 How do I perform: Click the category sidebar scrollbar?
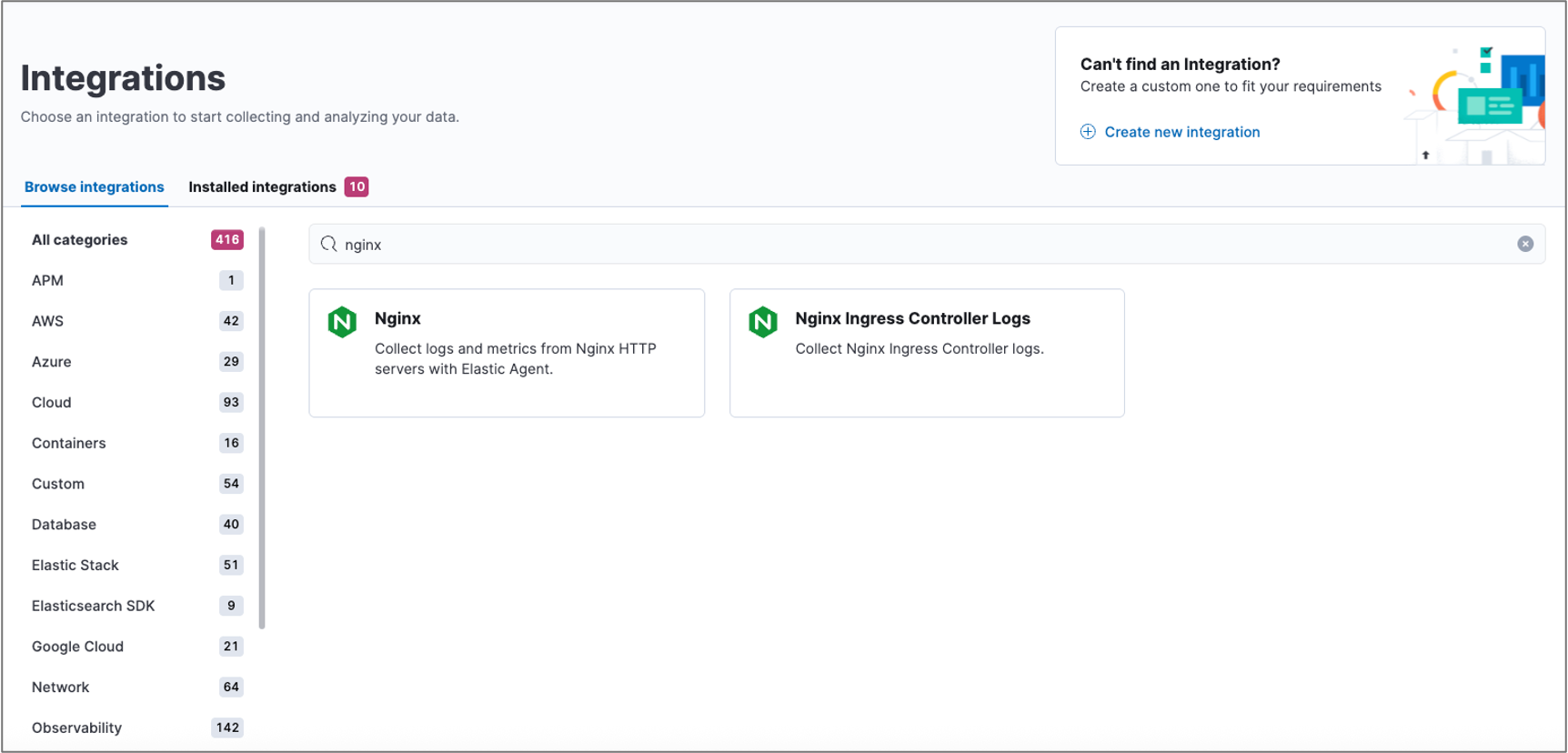pyautogui.click(x=262, y=427)
